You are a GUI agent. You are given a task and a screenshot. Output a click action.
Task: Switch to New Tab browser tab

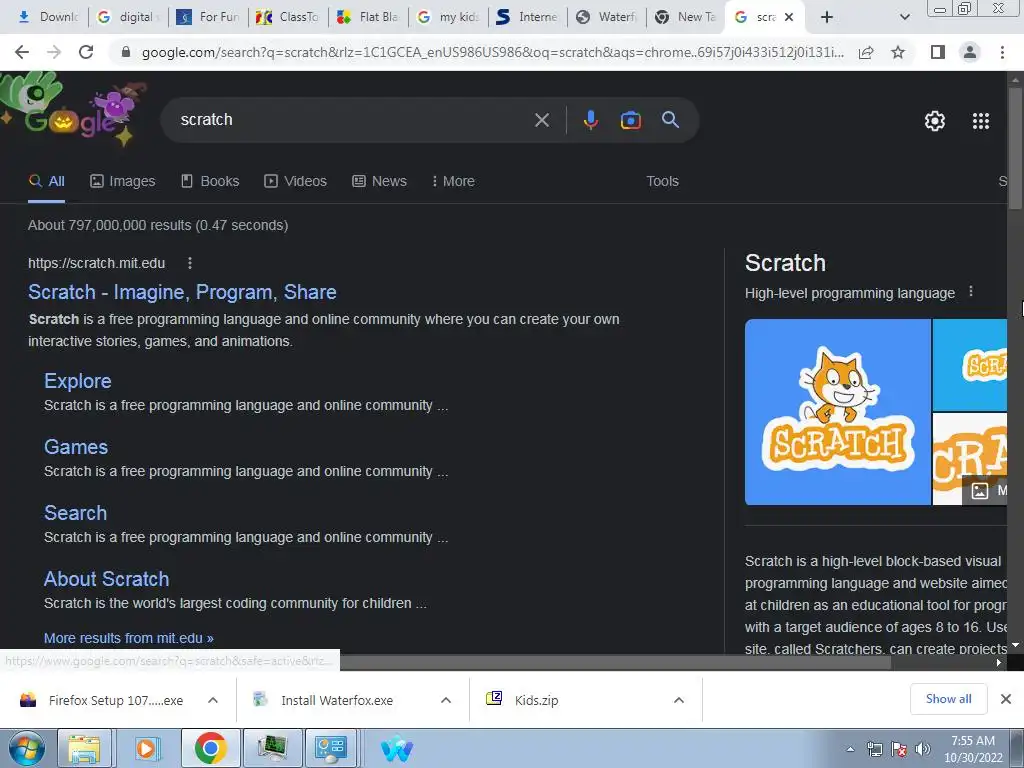686,17
